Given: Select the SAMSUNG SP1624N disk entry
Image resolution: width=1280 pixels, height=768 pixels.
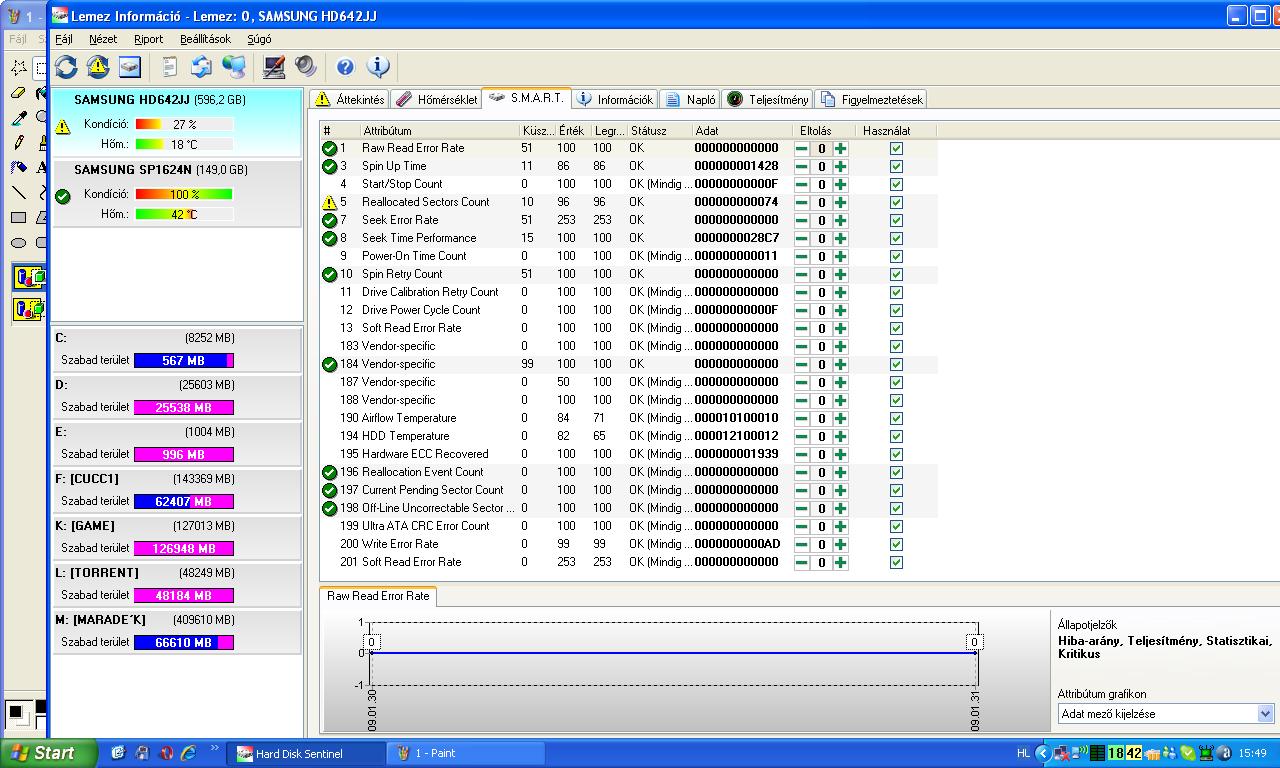Looking at the screenshot, I should tap(177, 192).
